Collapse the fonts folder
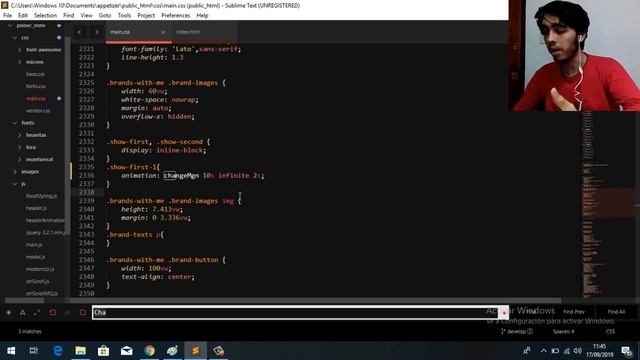Screen dimensions: 640x360 tap(15, 123)
